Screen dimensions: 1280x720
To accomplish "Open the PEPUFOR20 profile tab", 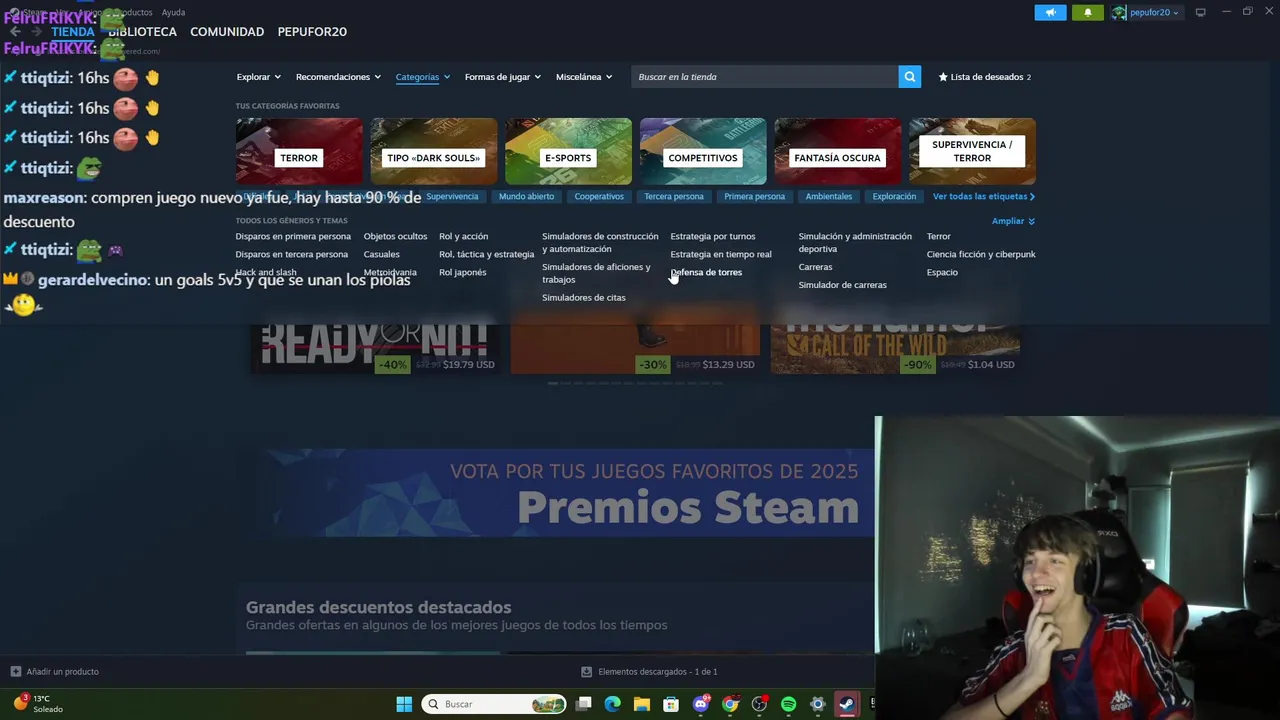I will tap(312, 32).
